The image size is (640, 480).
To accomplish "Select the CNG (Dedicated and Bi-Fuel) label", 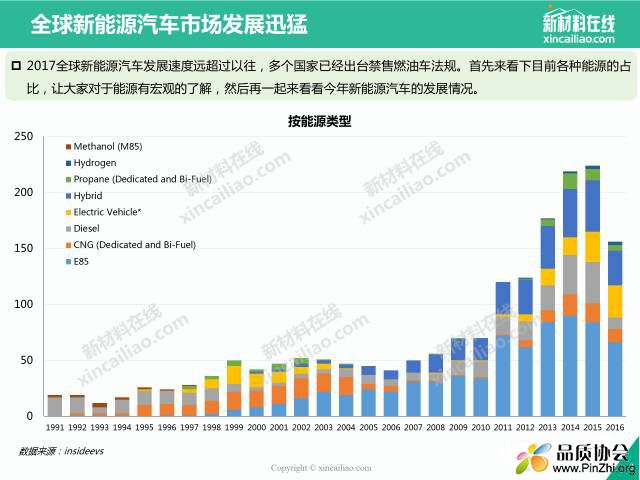I will tap(135, 245).
